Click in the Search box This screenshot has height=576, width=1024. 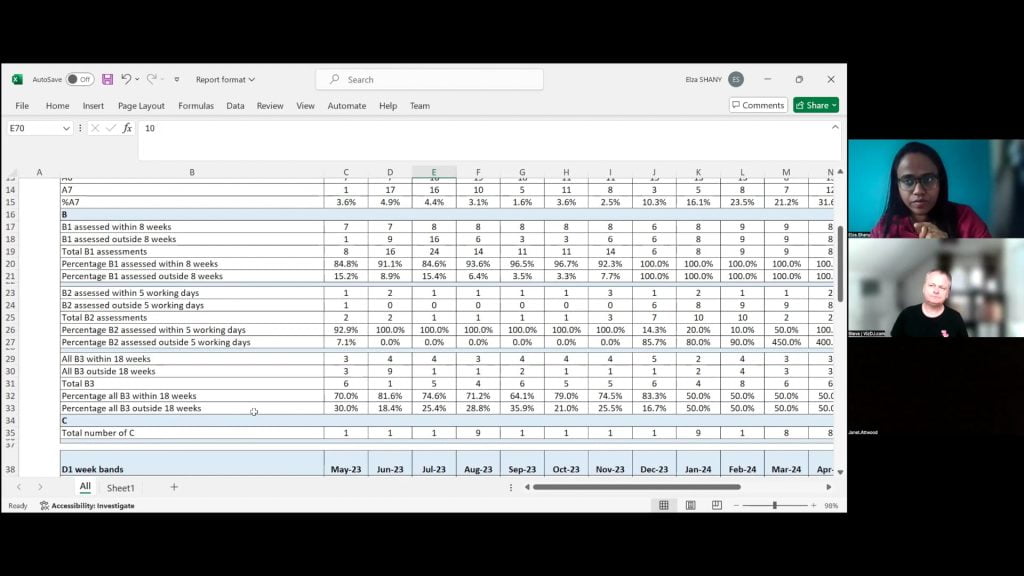pyautogui.click(x=430, y=79)
